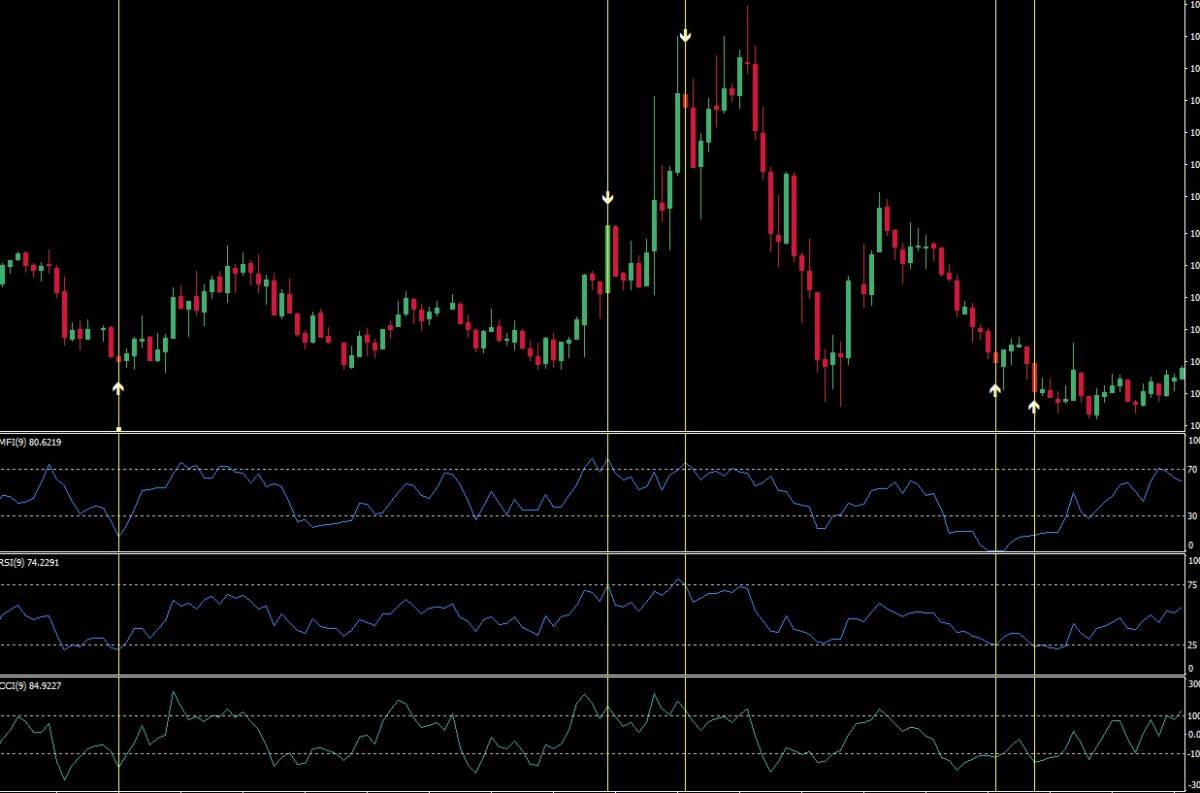Click the highest down arrow signal on the chart
This screenshot has width=1200, height=793.
(685, 35)
